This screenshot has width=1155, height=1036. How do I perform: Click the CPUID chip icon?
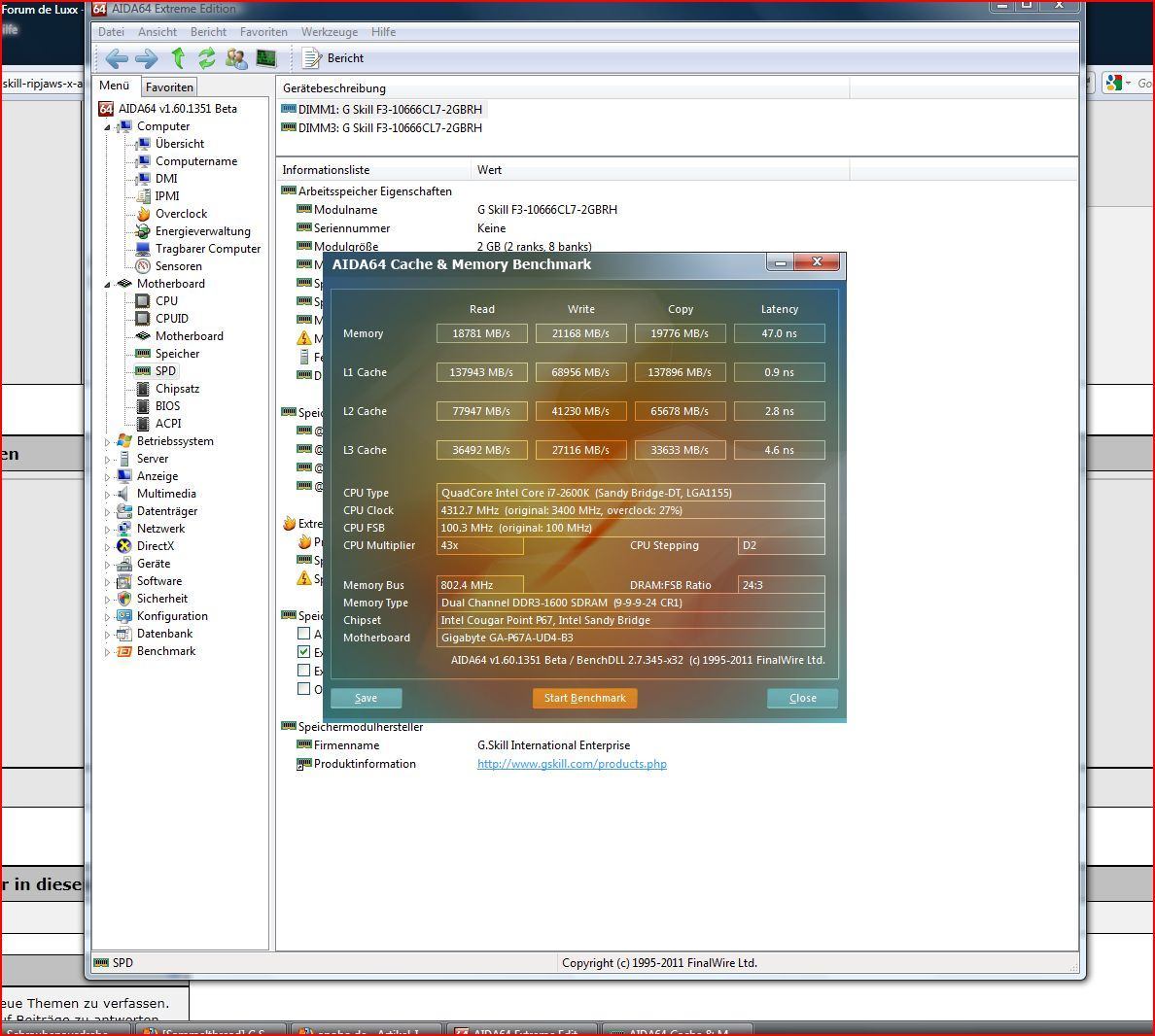tap(143, 319)
